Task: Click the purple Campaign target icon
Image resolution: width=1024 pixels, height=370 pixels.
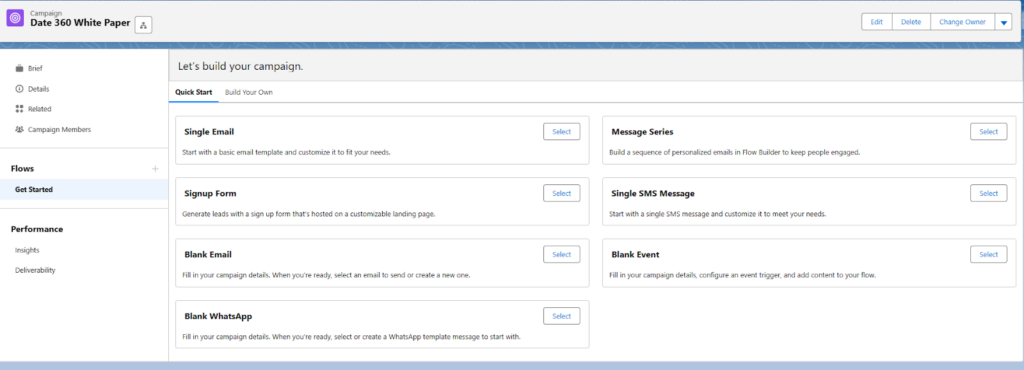Action: (15, 18)
